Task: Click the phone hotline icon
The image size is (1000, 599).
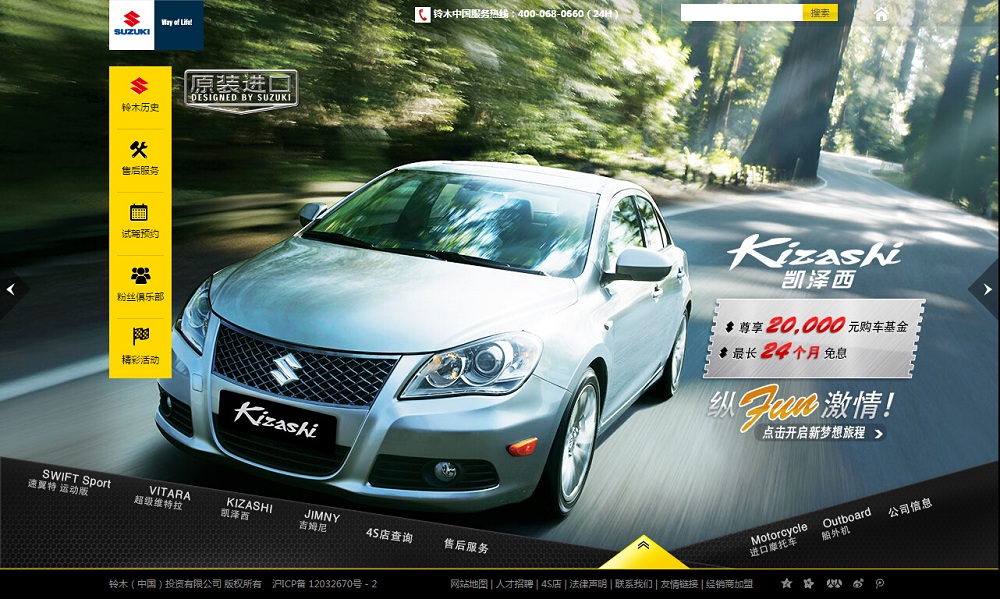Action: tap(422, 14)
